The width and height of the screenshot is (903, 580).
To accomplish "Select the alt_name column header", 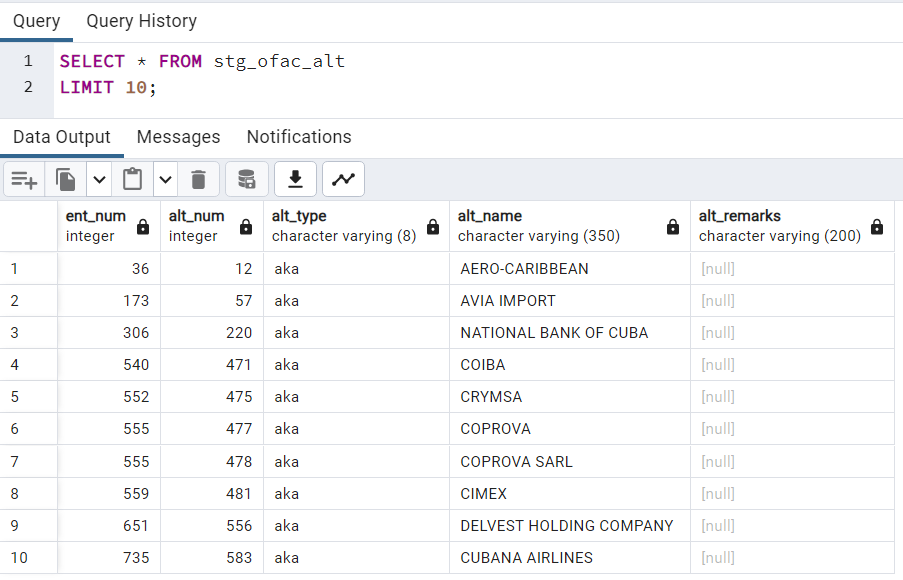I will 570,226.
